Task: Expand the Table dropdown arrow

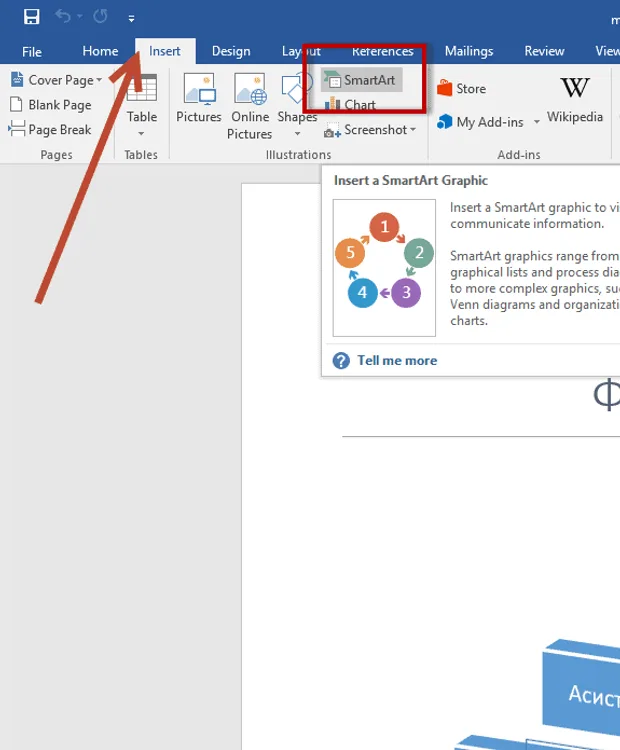Action: pos(141,133)
